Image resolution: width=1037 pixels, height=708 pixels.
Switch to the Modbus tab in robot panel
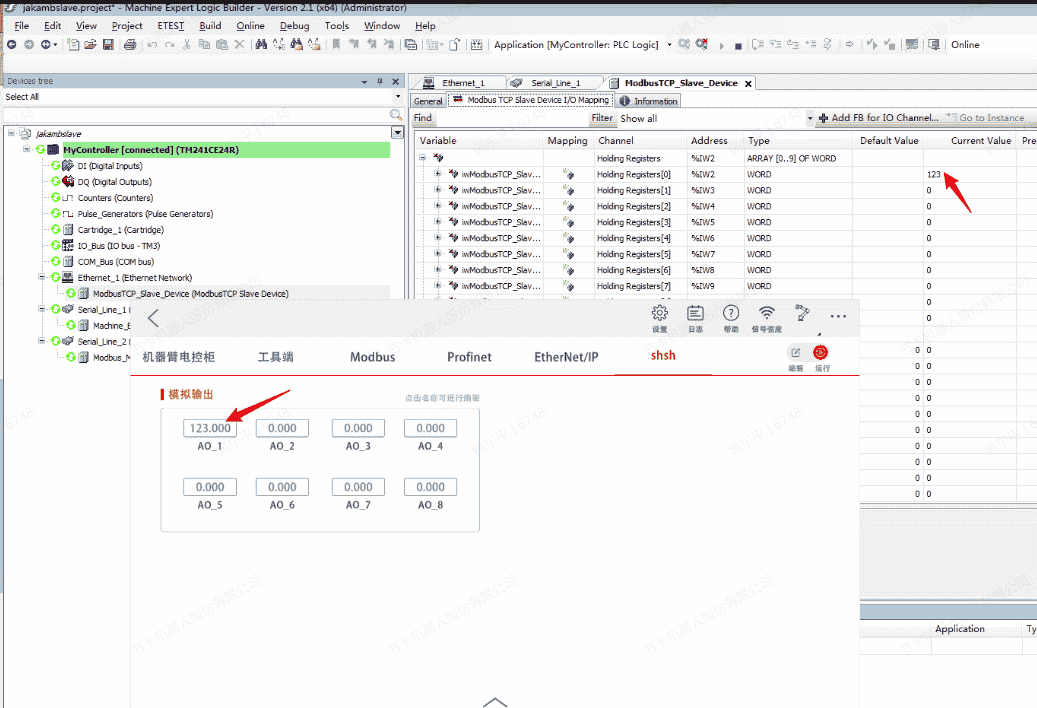point(372,357)
